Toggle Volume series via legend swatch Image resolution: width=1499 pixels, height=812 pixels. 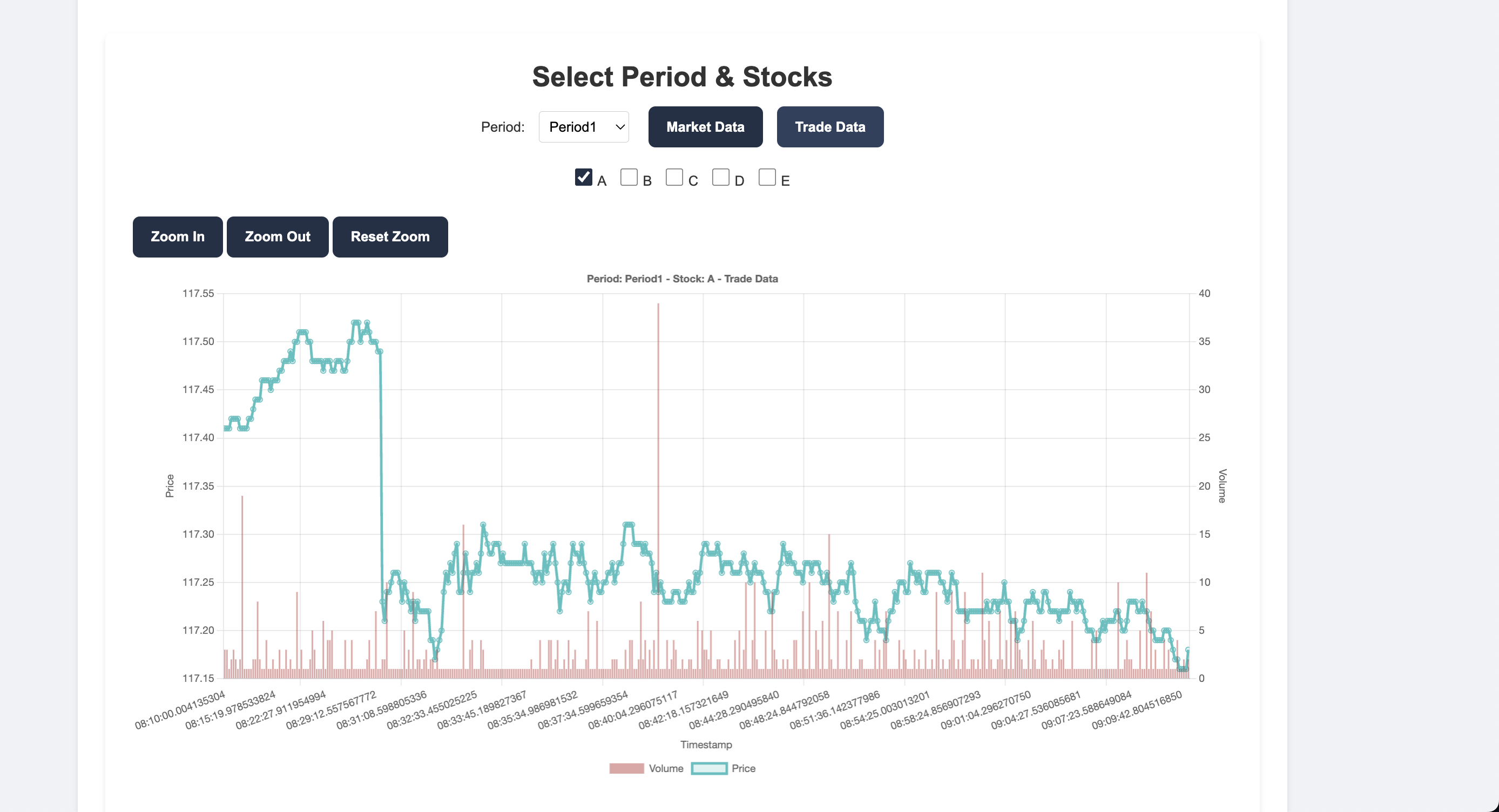[626, 768]
